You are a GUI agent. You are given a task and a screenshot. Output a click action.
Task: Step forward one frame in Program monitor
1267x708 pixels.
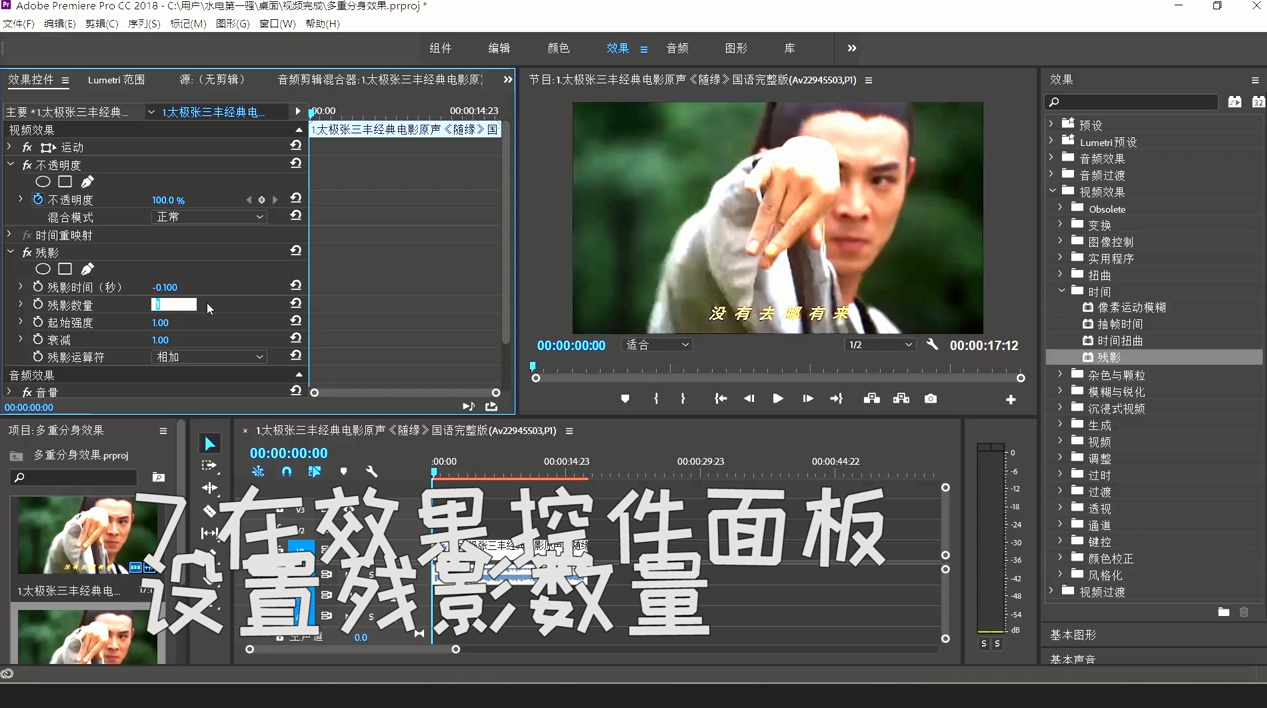click(807, 398)
